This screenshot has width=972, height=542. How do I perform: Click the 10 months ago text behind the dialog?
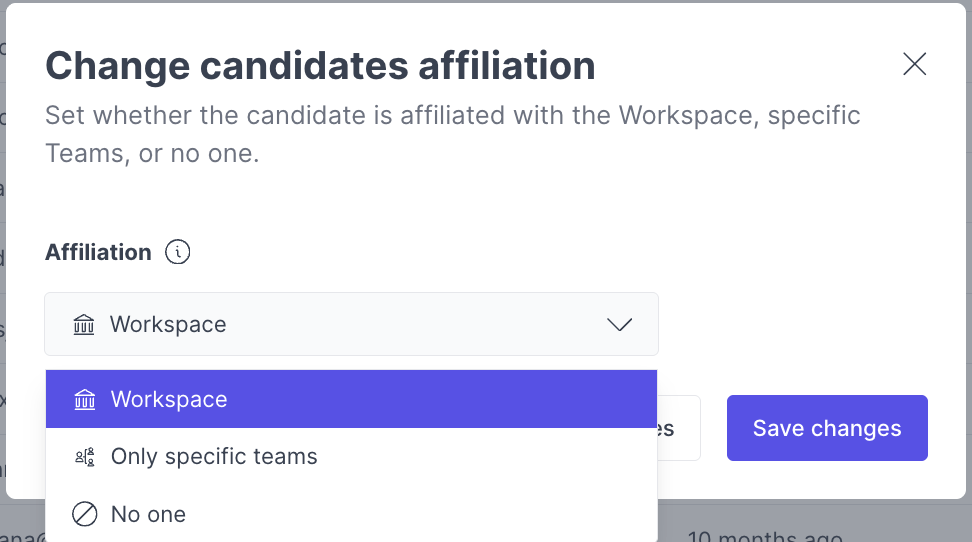pos(766,537)
